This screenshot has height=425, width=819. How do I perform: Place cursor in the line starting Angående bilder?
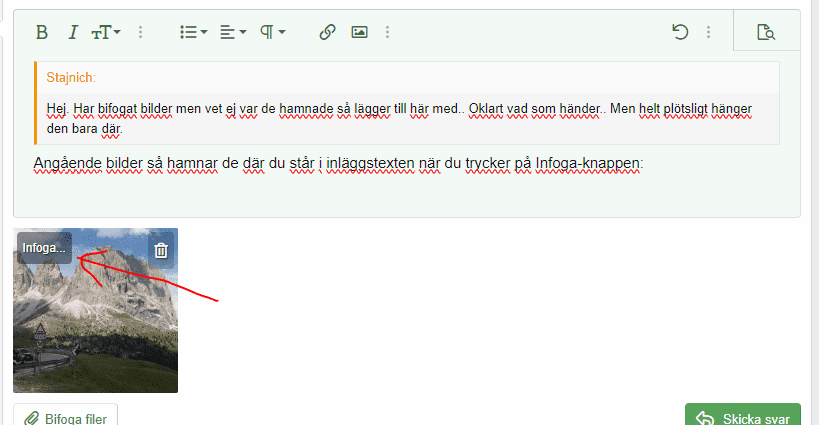[x=338, y=163]
